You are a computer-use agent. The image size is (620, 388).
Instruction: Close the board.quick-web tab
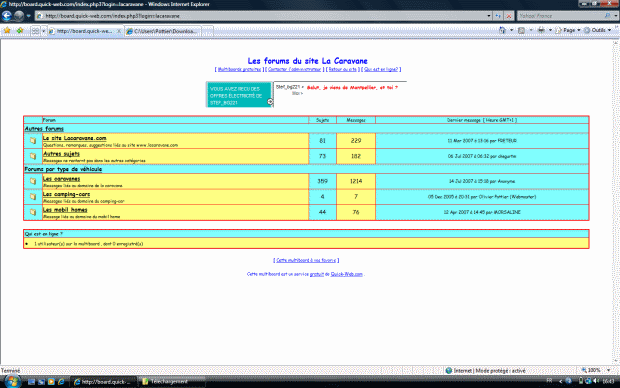[119, 31]
